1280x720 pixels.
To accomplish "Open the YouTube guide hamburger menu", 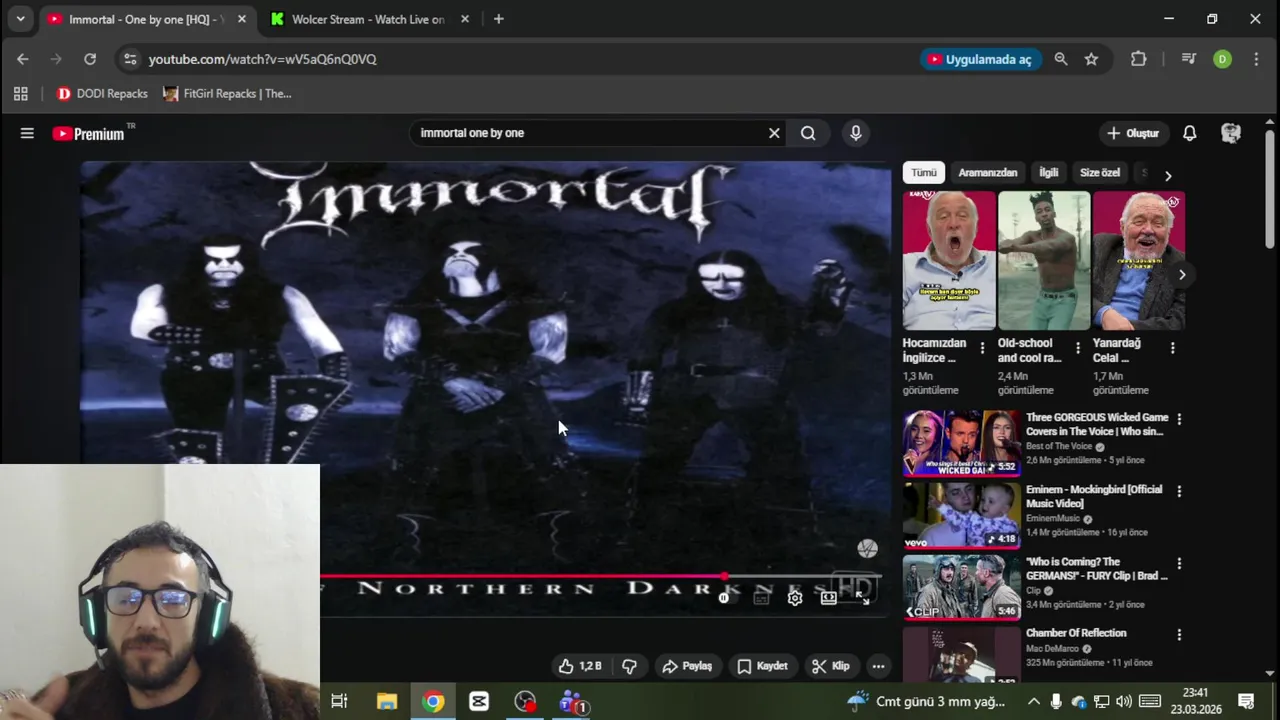I will coord(27,133).
